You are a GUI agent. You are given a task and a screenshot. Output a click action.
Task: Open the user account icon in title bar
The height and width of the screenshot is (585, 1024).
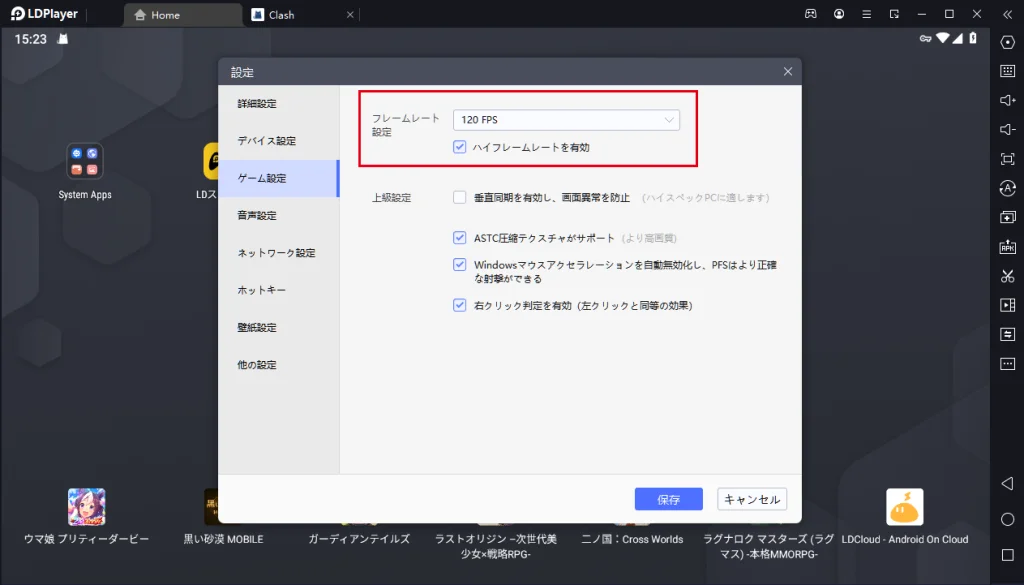(839, 14)
